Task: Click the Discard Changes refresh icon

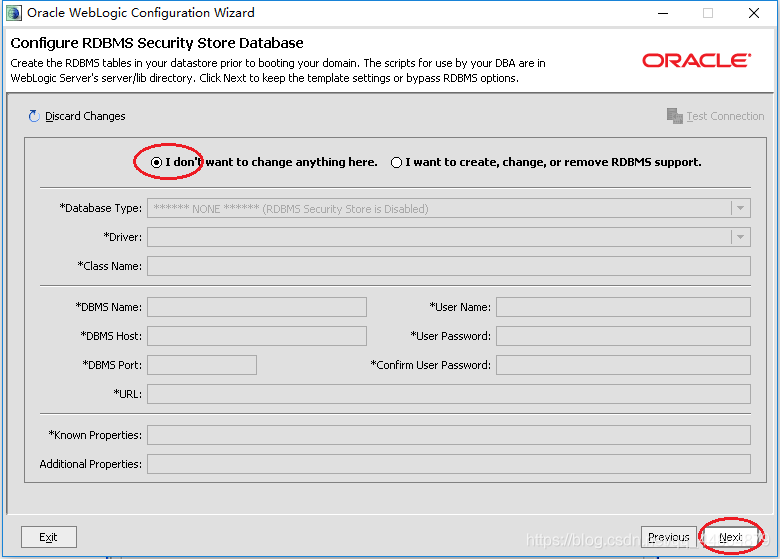Action: pos(34,116)
